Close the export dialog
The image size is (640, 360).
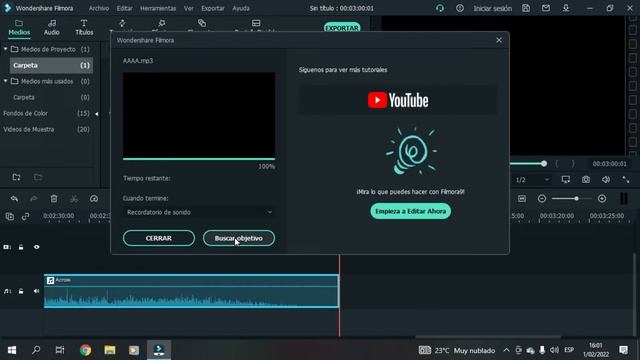coord(499,40)
